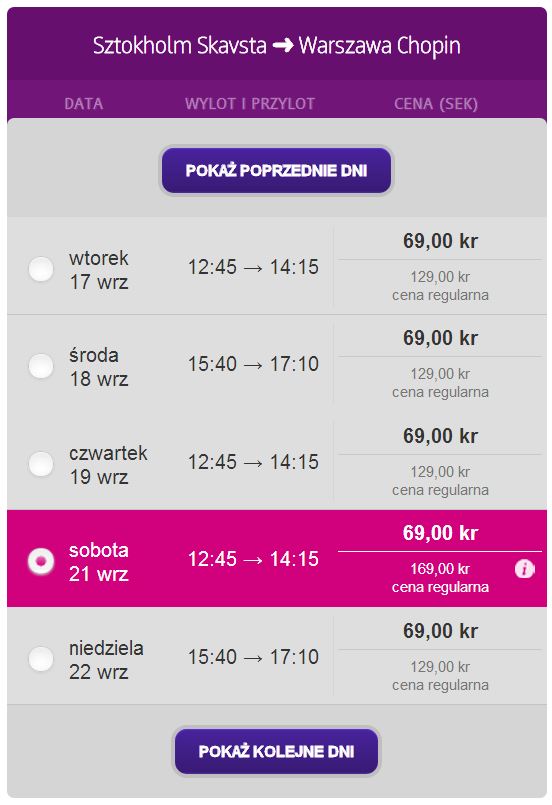Click the DATA column header
Viewport: 552px width, 805px height.
point(83,104)
